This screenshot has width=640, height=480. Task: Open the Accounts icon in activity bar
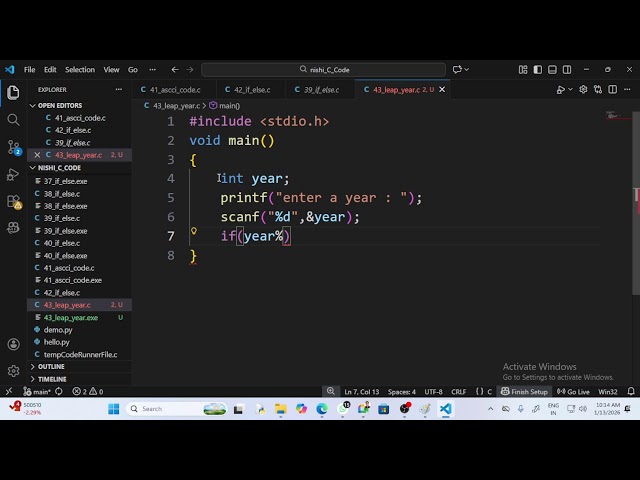pyautogui.click(x=13, y=344)
